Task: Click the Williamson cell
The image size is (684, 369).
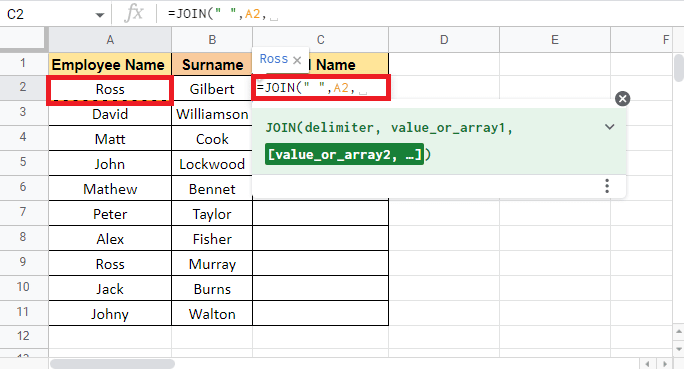Action: [x=212, y=114]
